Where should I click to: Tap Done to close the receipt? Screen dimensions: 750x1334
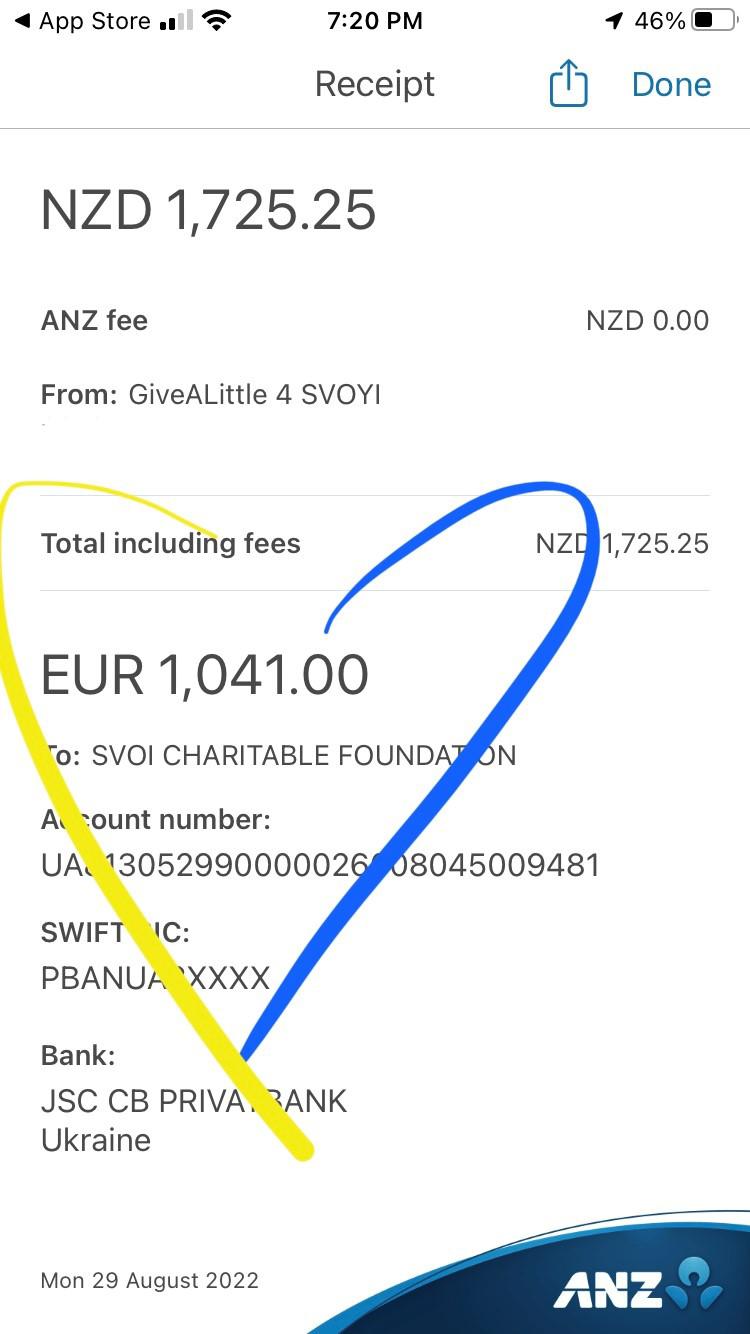pyautogui.click(x=671, y=85)
